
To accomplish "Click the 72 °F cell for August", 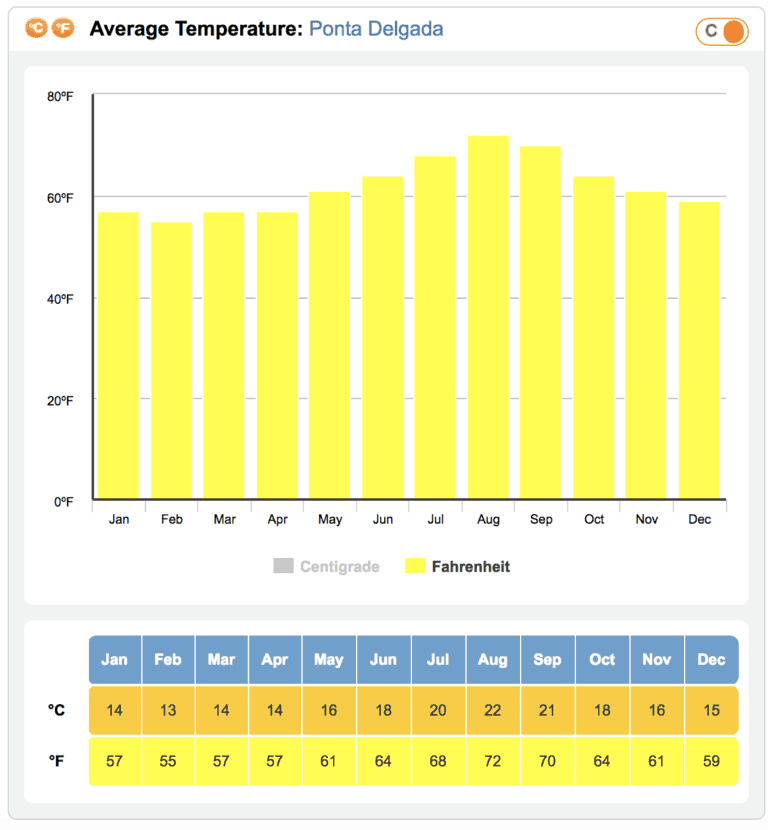I will pos(491,761).
